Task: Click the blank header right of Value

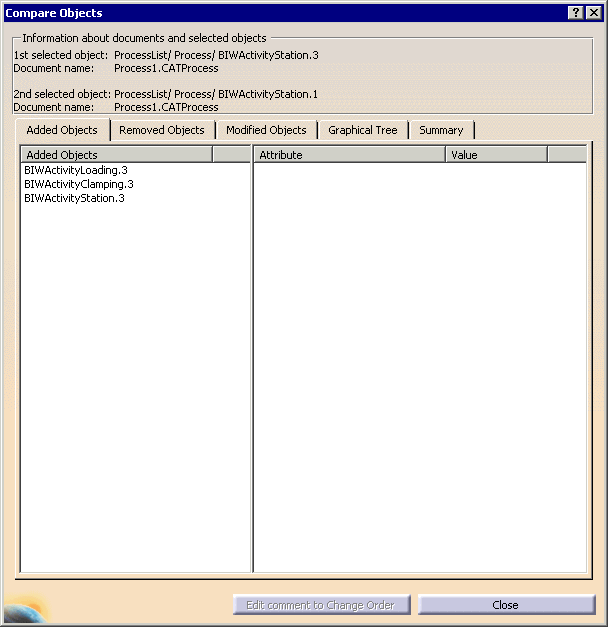Action: 566,155
